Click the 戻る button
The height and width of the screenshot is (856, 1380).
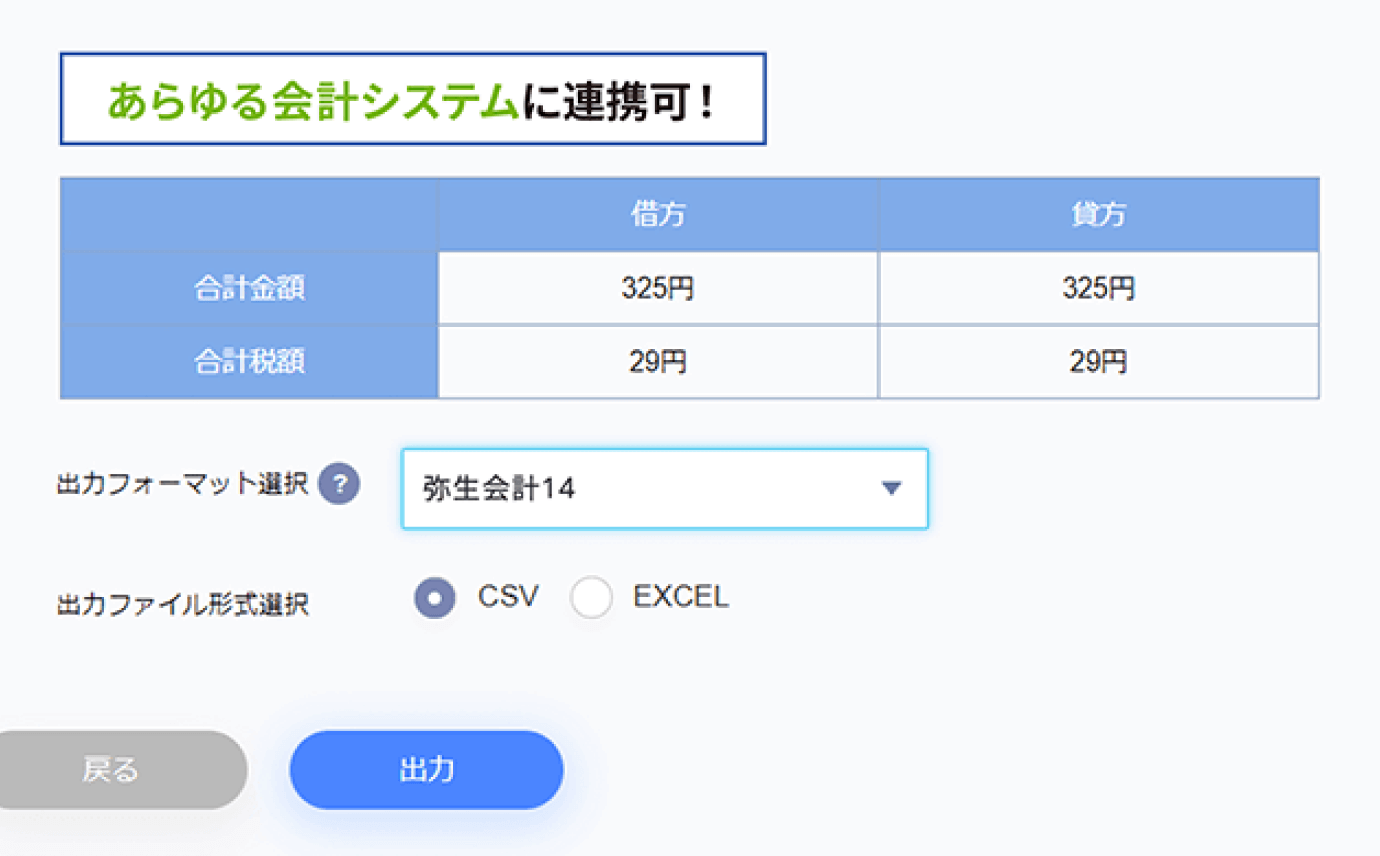[112, 769]
